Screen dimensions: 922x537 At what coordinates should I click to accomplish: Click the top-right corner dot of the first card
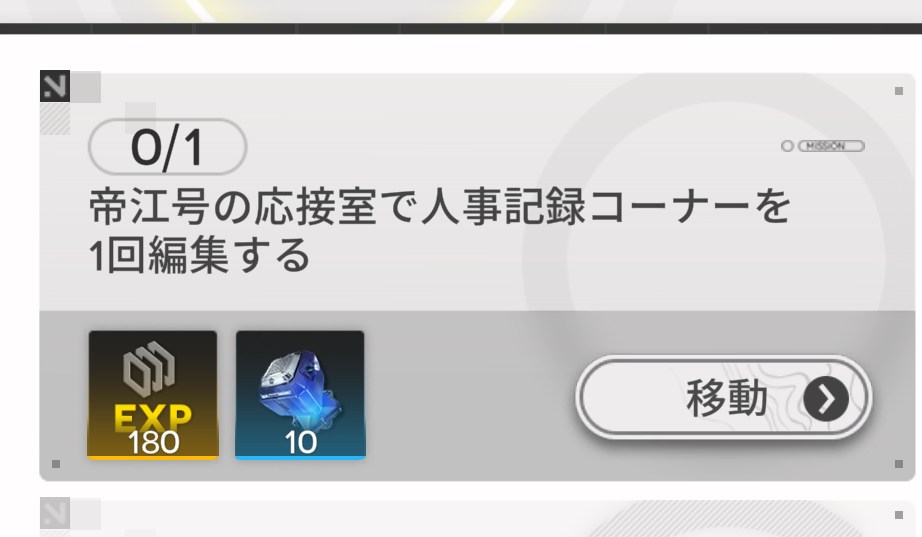[x=898, y=91]
